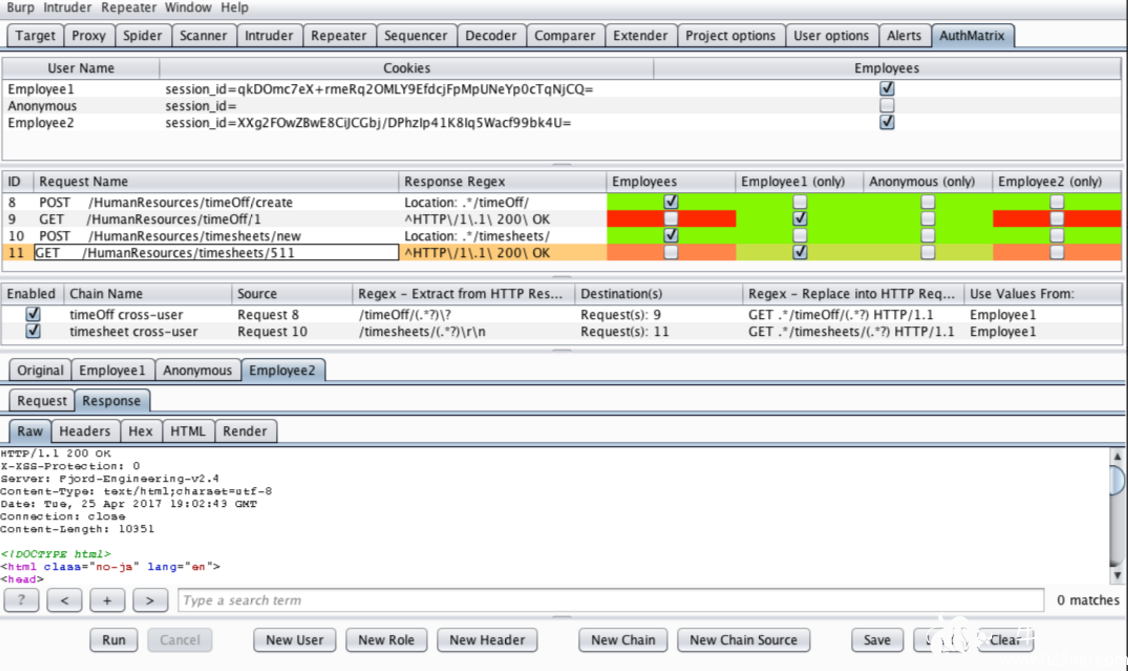Click the Save button
This screenshot has height=671, width=1128.
click(x=877, y=640)
